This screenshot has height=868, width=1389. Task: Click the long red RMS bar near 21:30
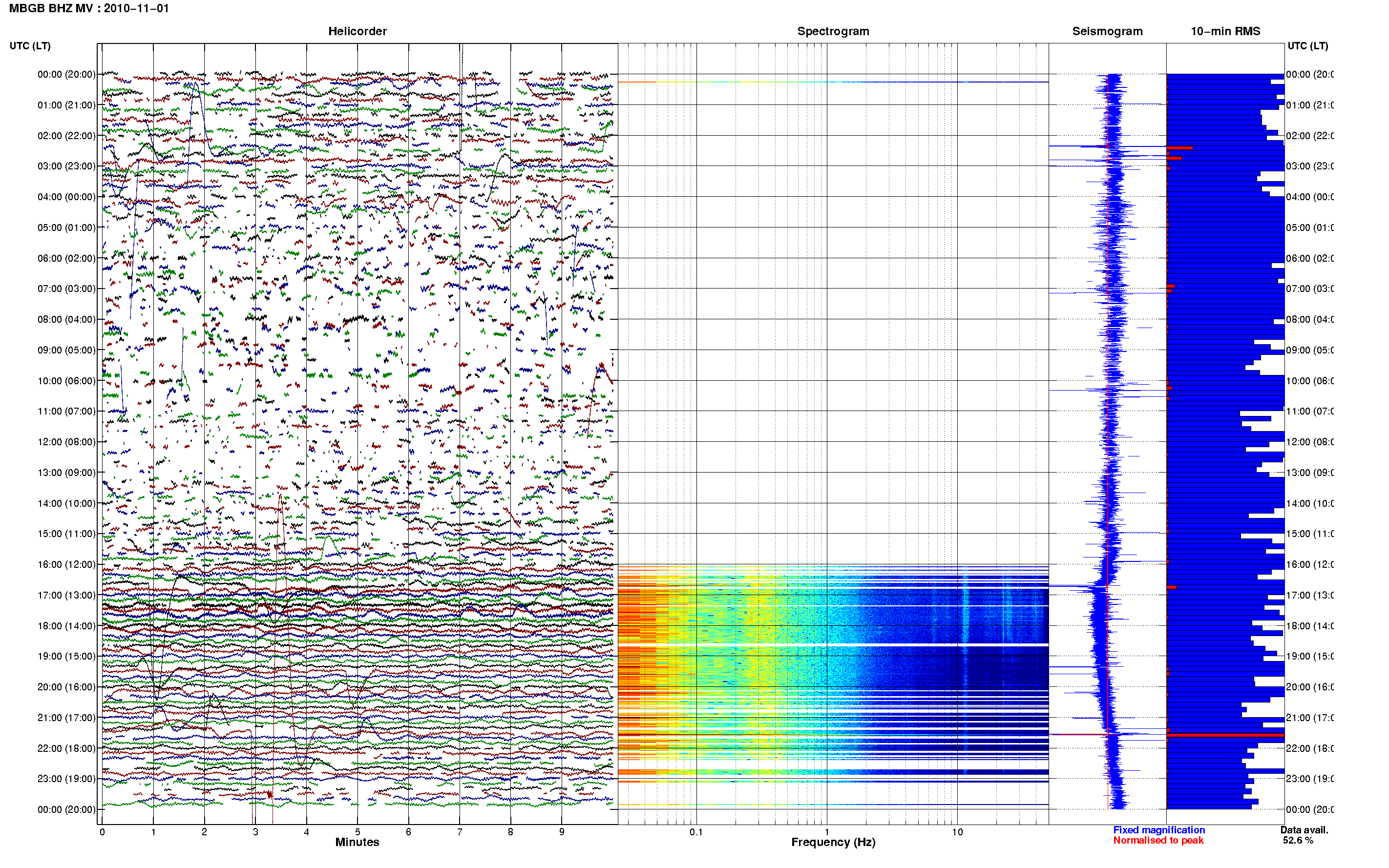click(x=1225, y=735)
